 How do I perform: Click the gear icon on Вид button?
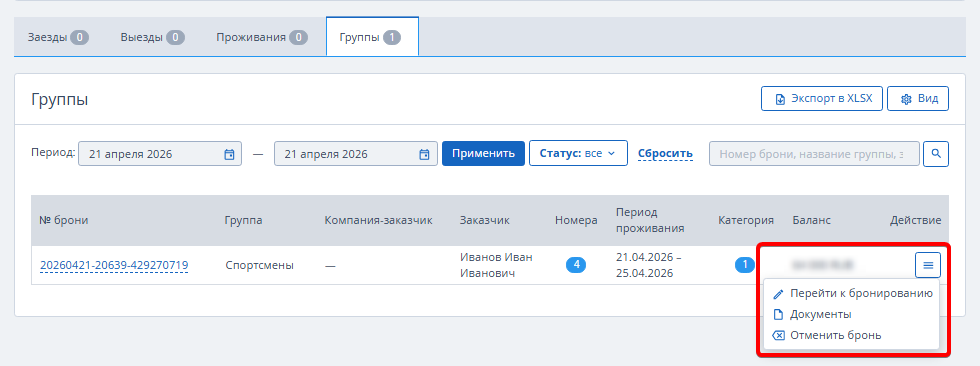click(x=907, y=99)
